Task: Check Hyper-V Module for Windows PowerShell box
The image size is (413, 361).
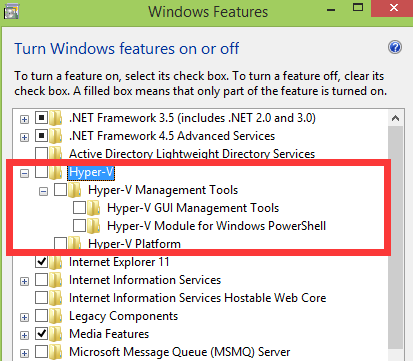Action: click(x=79, y=226)
